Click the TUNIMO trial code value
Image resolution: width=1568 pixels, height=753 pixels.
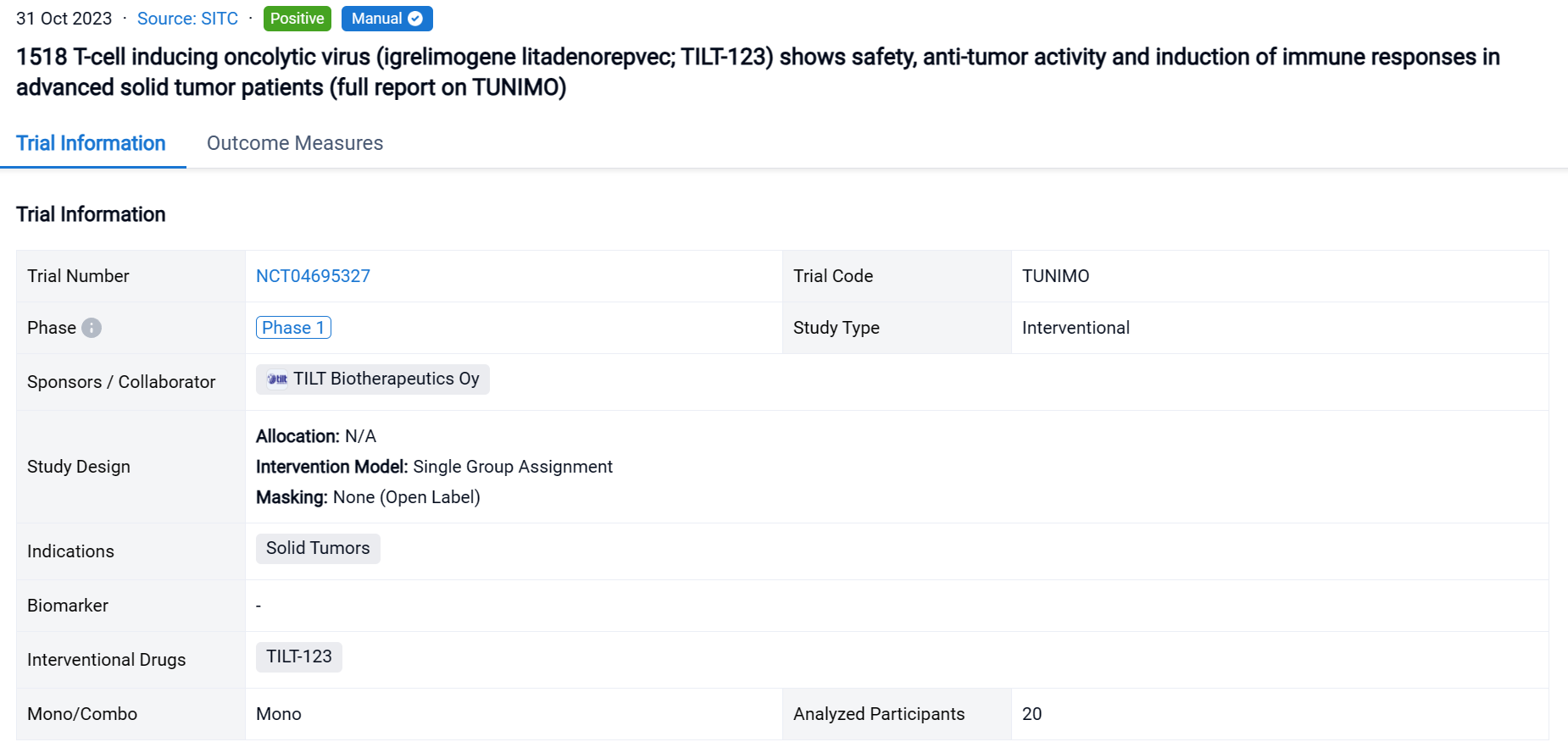1055,276
